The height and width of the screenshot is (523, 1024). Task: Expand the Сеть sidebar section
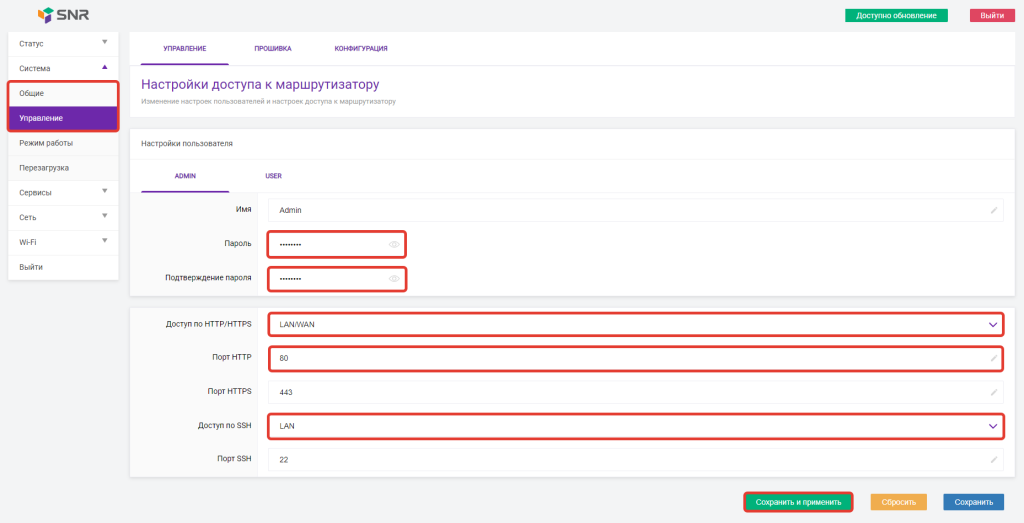63,217
